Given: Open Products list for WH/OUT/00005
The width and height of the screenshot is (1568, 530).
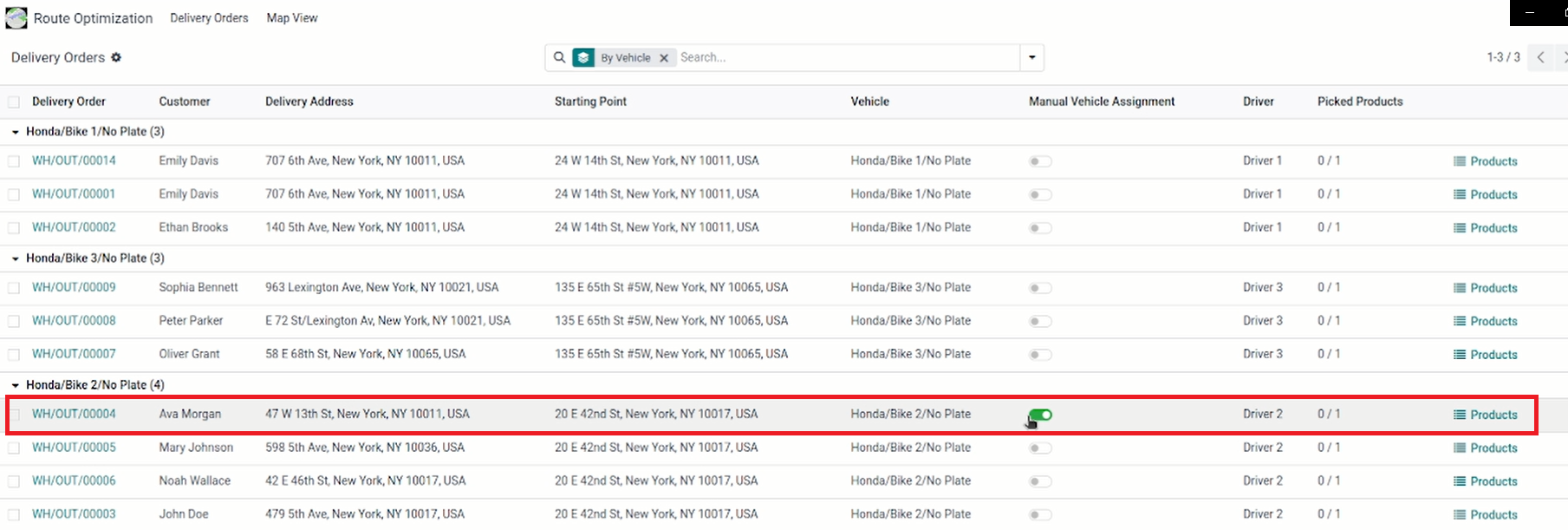Looking at the screenshot, I should 1486,448.
